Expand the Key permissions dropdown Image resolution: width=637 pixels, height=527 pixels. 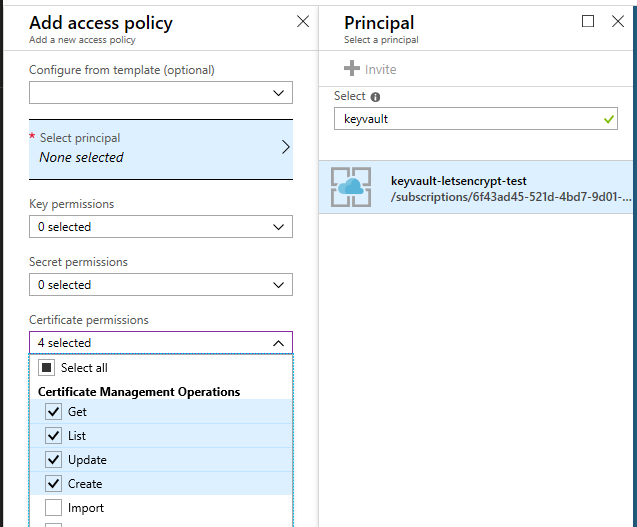coord(161,227)
